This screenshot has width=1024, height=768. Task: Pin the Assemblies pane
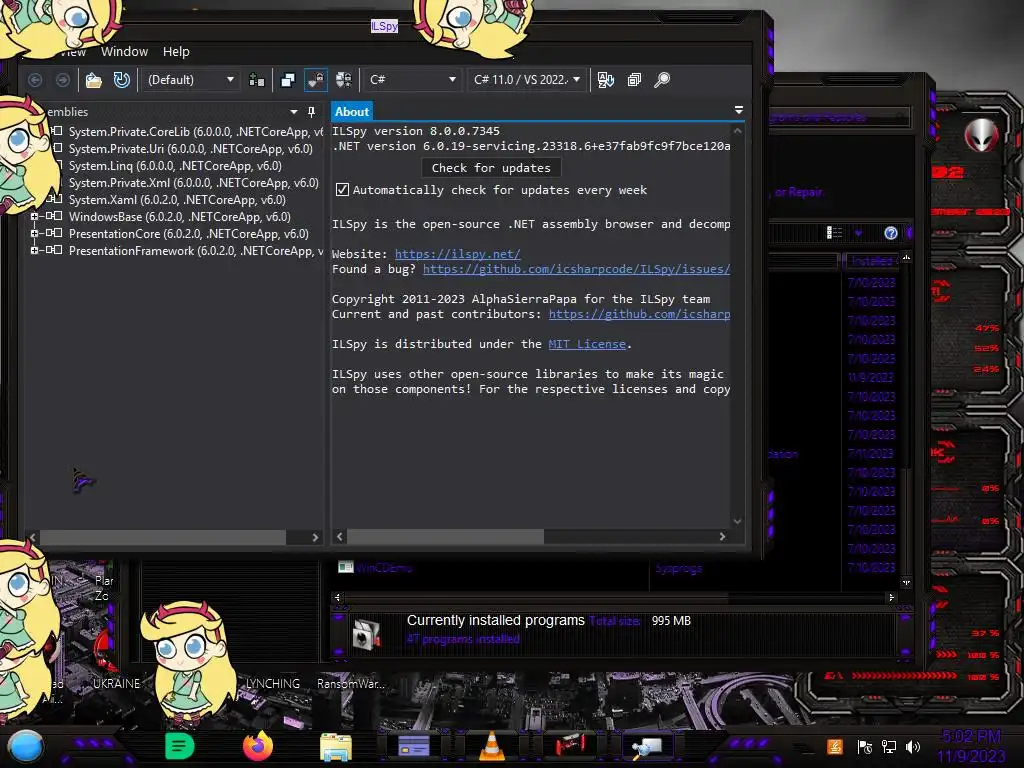pos(312,112)
